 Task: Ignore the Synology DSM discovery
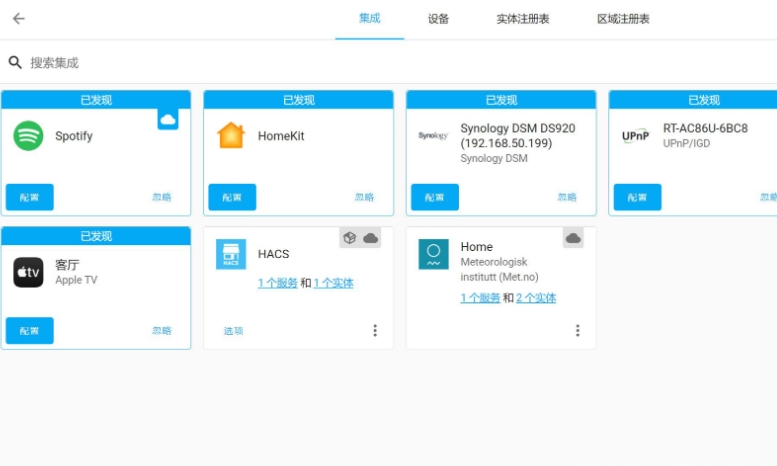(567, 197)
